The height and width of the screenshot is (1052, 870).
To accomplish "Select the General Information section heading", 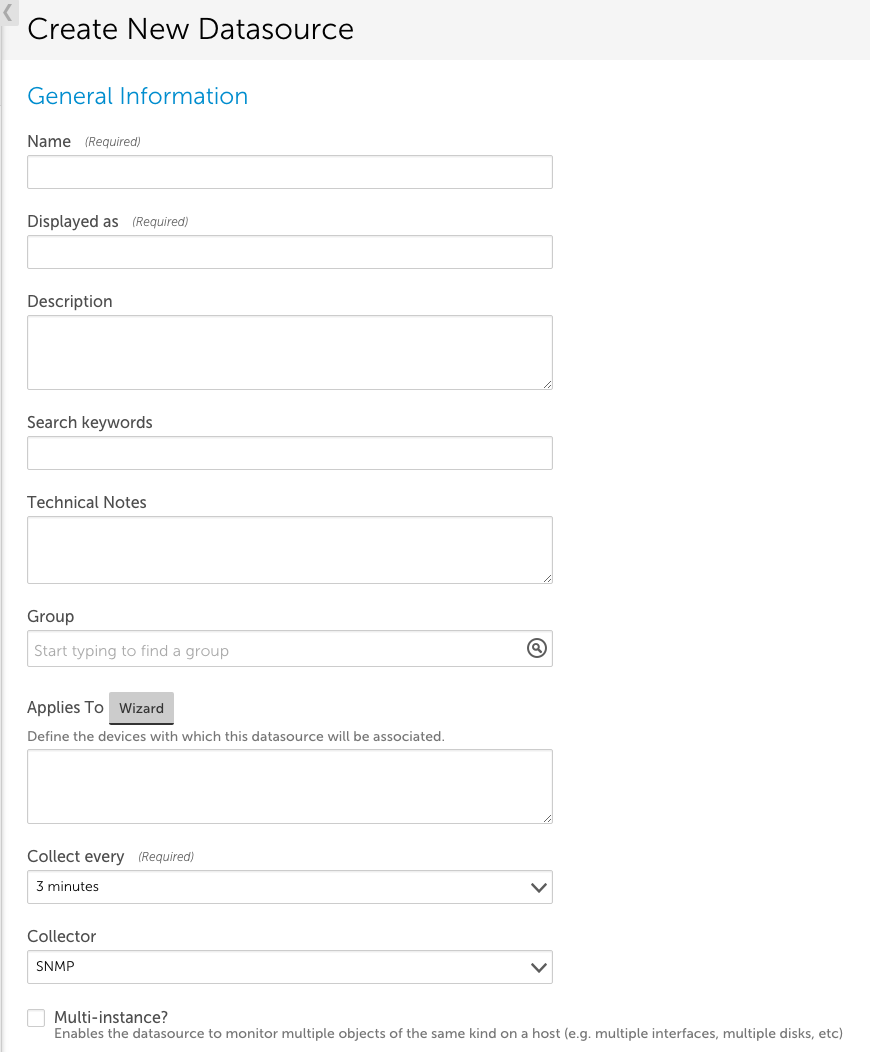I will [137, 96].
